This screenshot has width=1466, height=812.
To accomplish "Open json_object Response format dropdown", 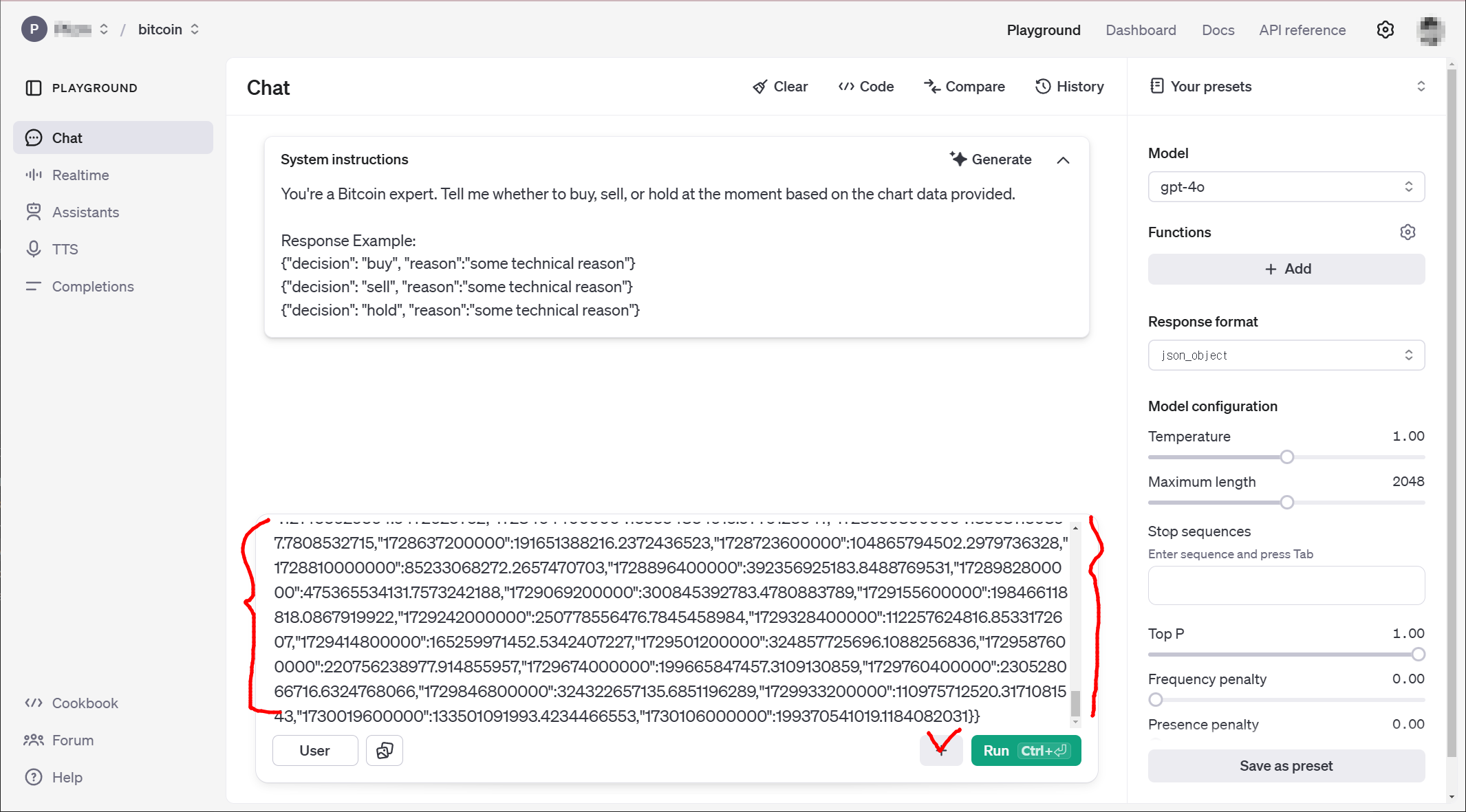I will point(1286,355).
